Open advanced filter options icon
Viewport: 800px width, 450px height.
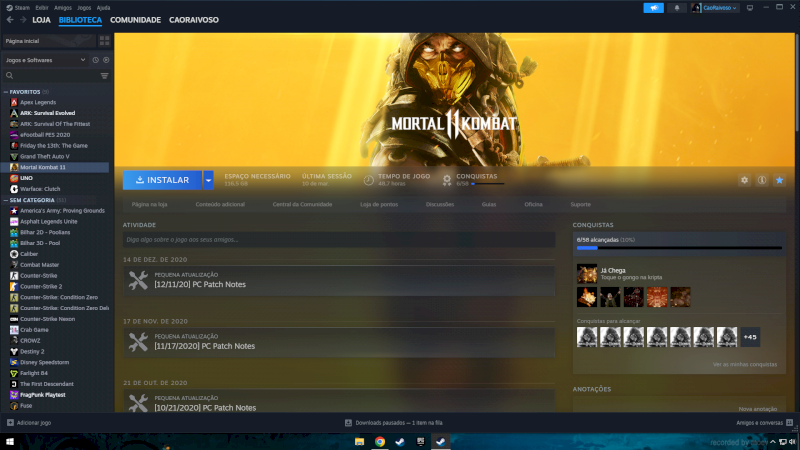pos(104,75)
